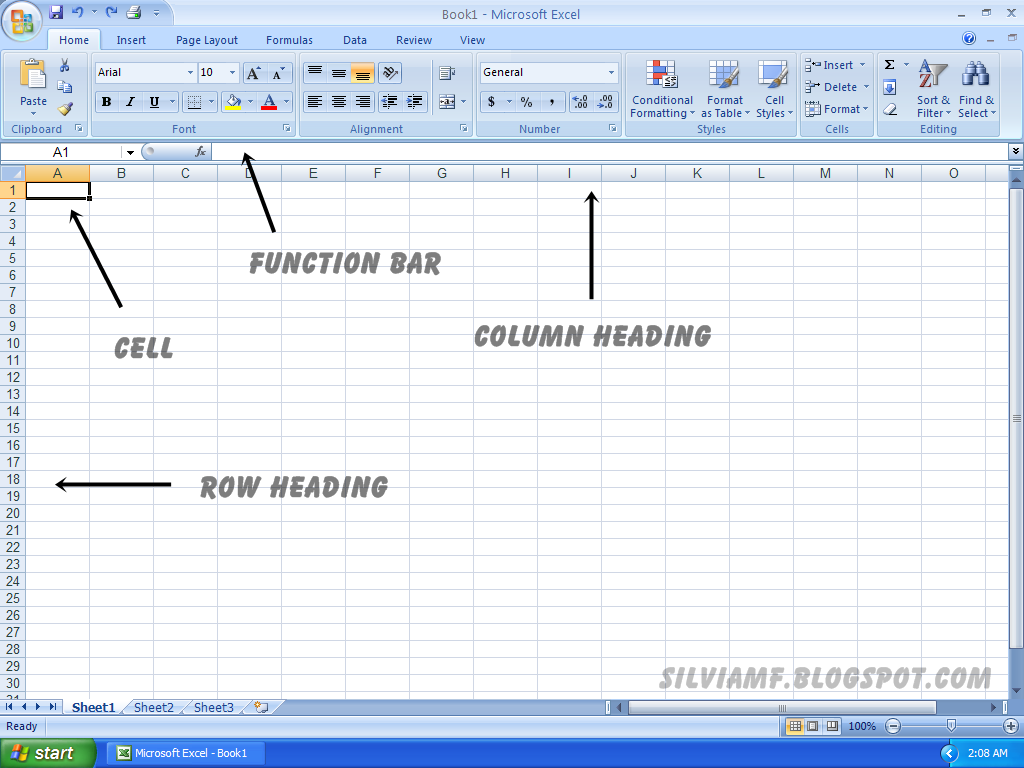This screenshot has height=768, width=1024.
Task: Decrease font size with shrink A
Action: (279, 73)
